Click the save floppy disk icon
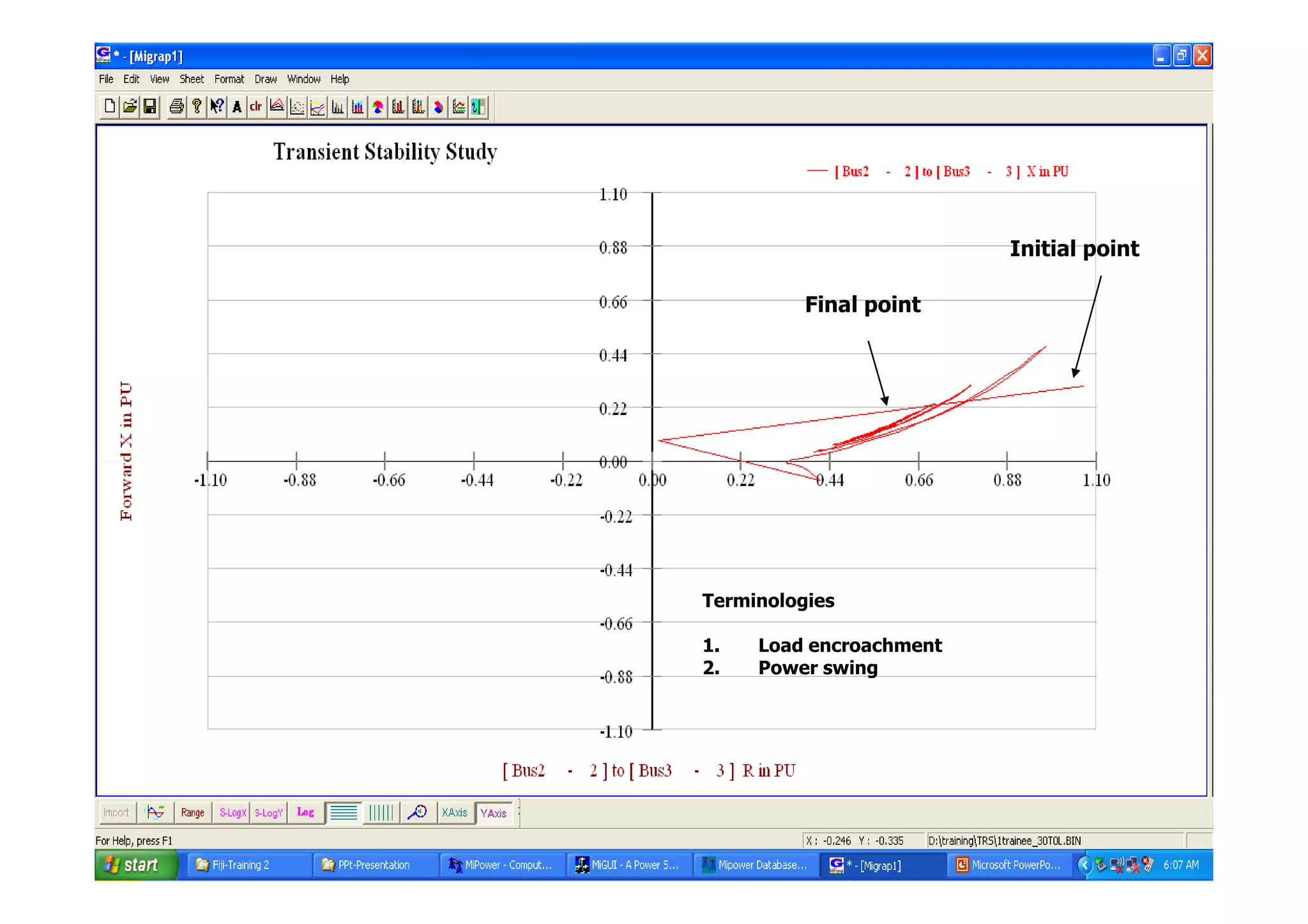1308x924 pixels. (x=150, y=107)
